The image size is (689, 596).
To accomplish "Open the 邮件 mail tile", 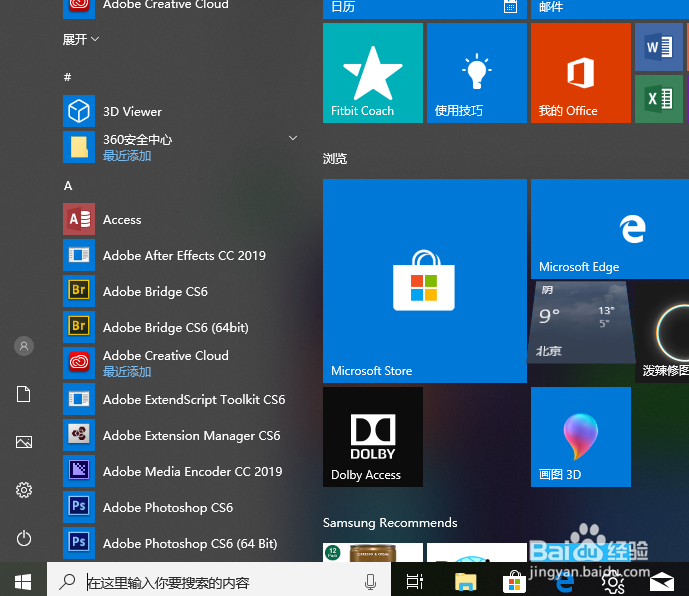I will pos(610,9).
